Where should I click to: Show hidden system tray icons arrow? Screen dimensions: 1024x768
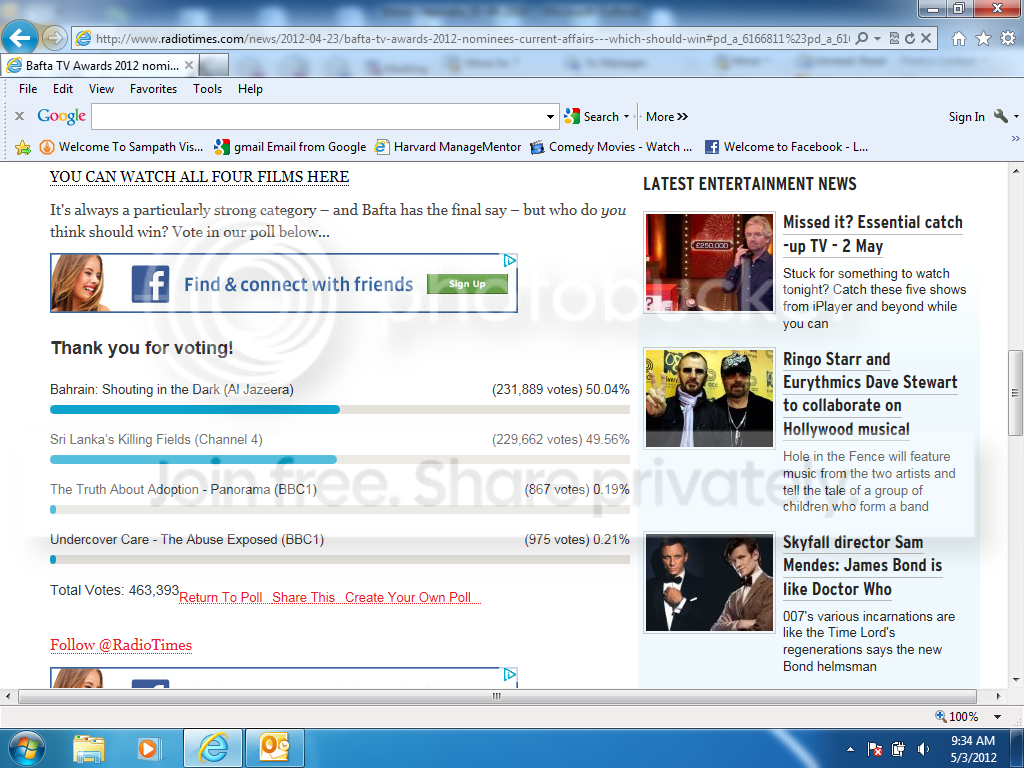(850, 749)
